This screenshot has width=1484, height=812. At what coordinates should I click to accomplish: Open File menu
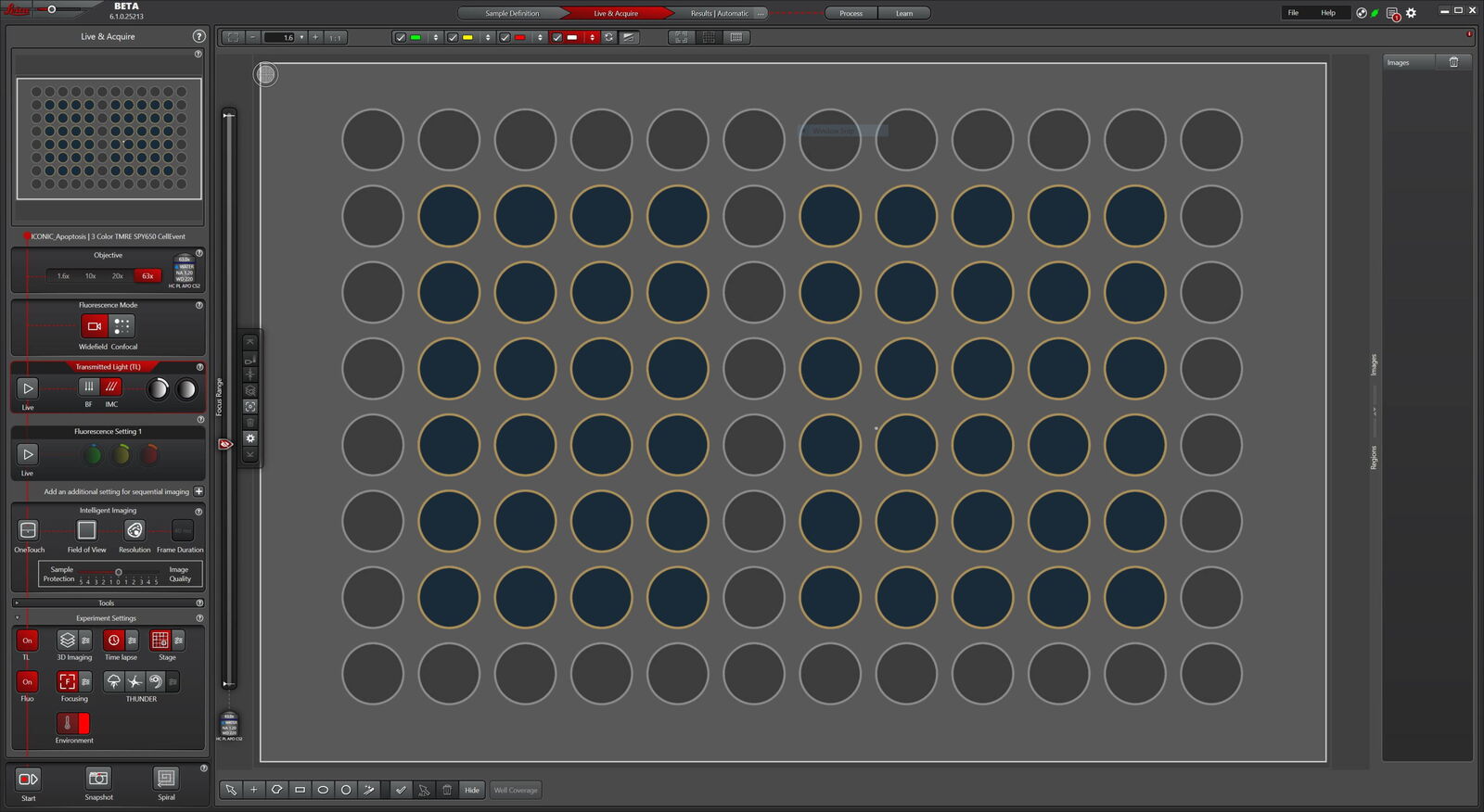1293,12
